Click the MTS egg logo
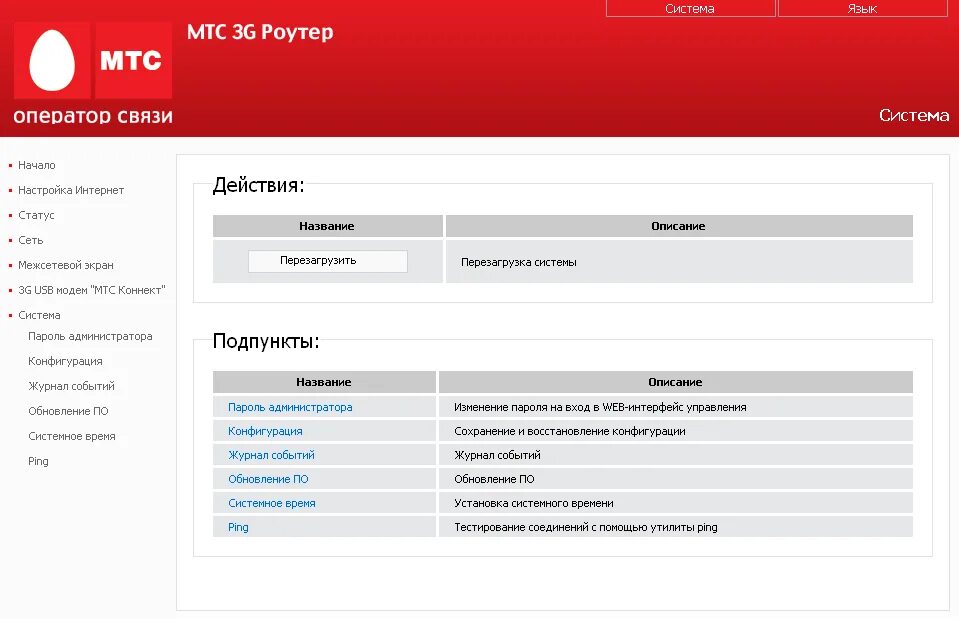 coord(53,60)
